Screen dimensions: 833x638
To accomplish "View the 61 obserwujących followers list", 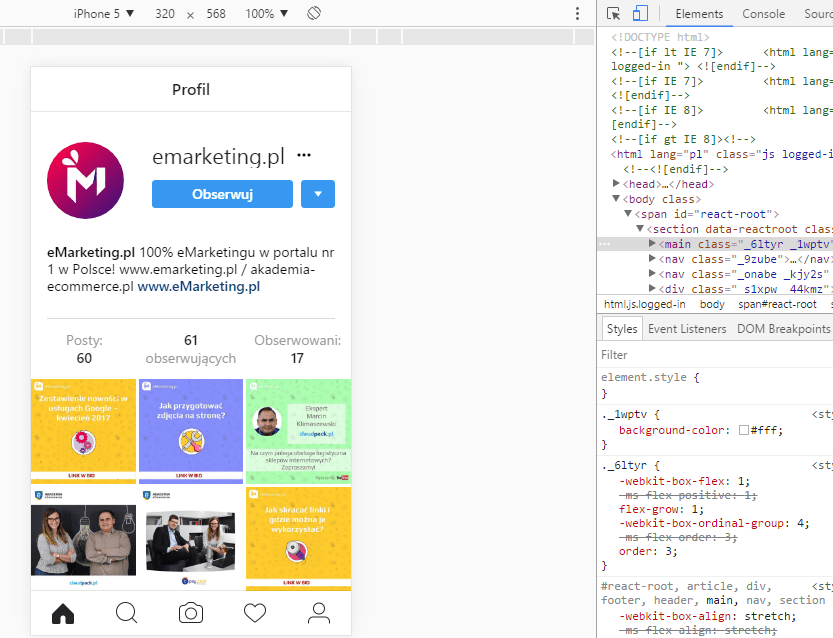I will tap(191, 349).
